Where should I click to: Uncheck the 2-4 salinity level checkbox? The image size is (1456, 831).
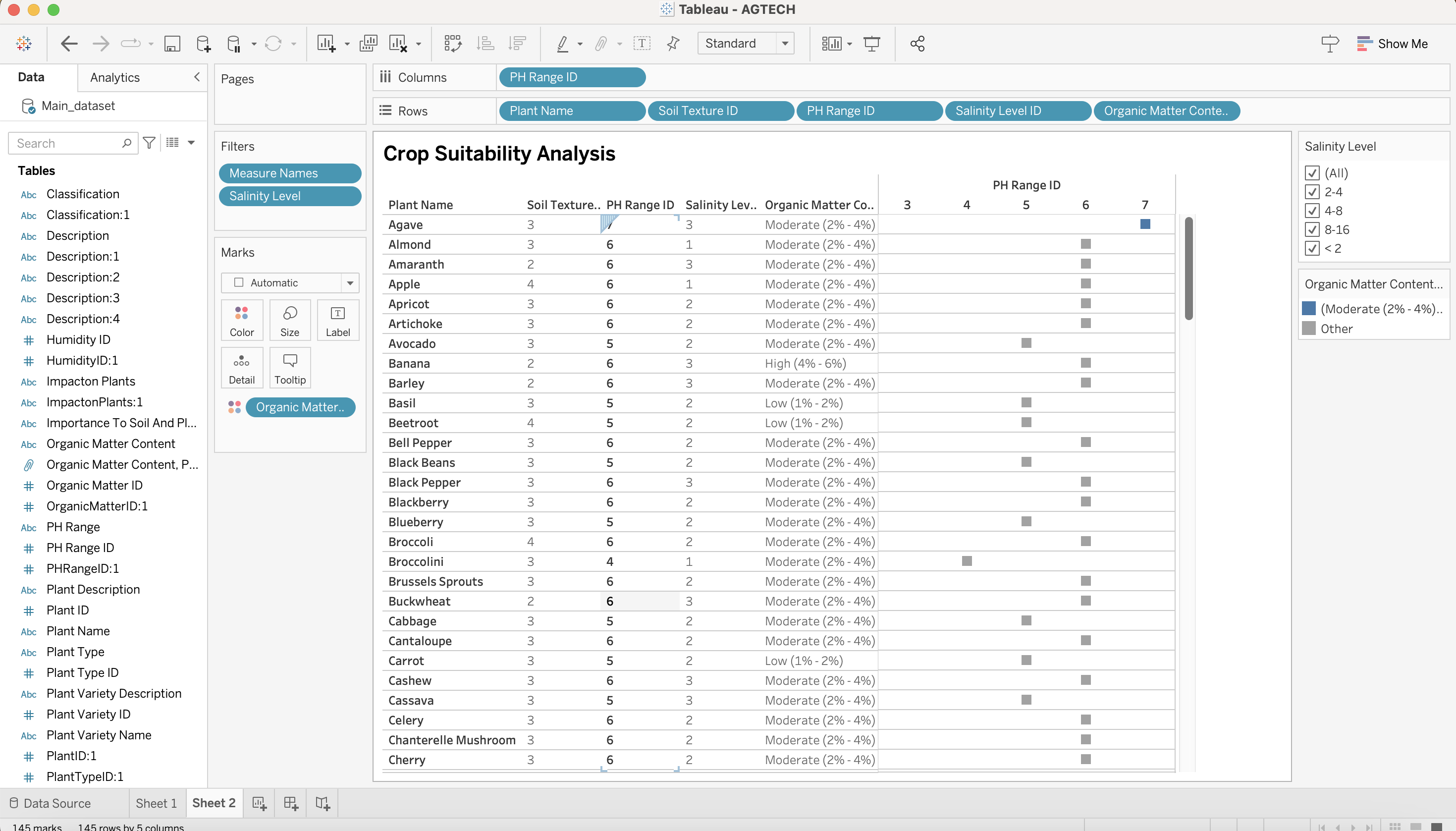1312,192
